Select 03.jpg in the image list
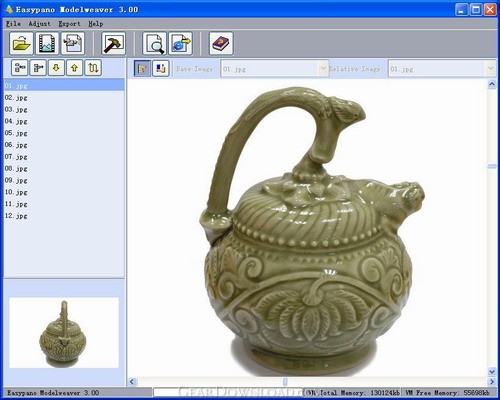500x400 pixels. click(64, 109)
